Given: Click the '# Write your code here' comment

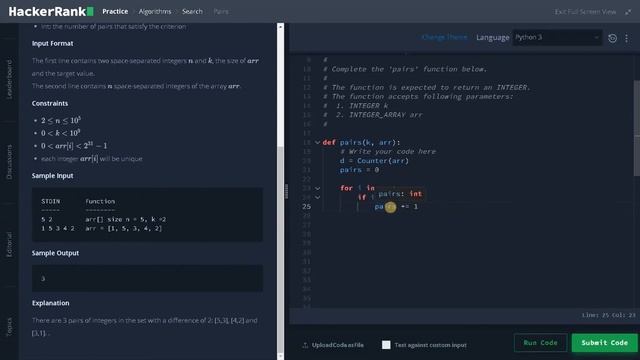Looking at the screenshot, I should pos(388,151).
